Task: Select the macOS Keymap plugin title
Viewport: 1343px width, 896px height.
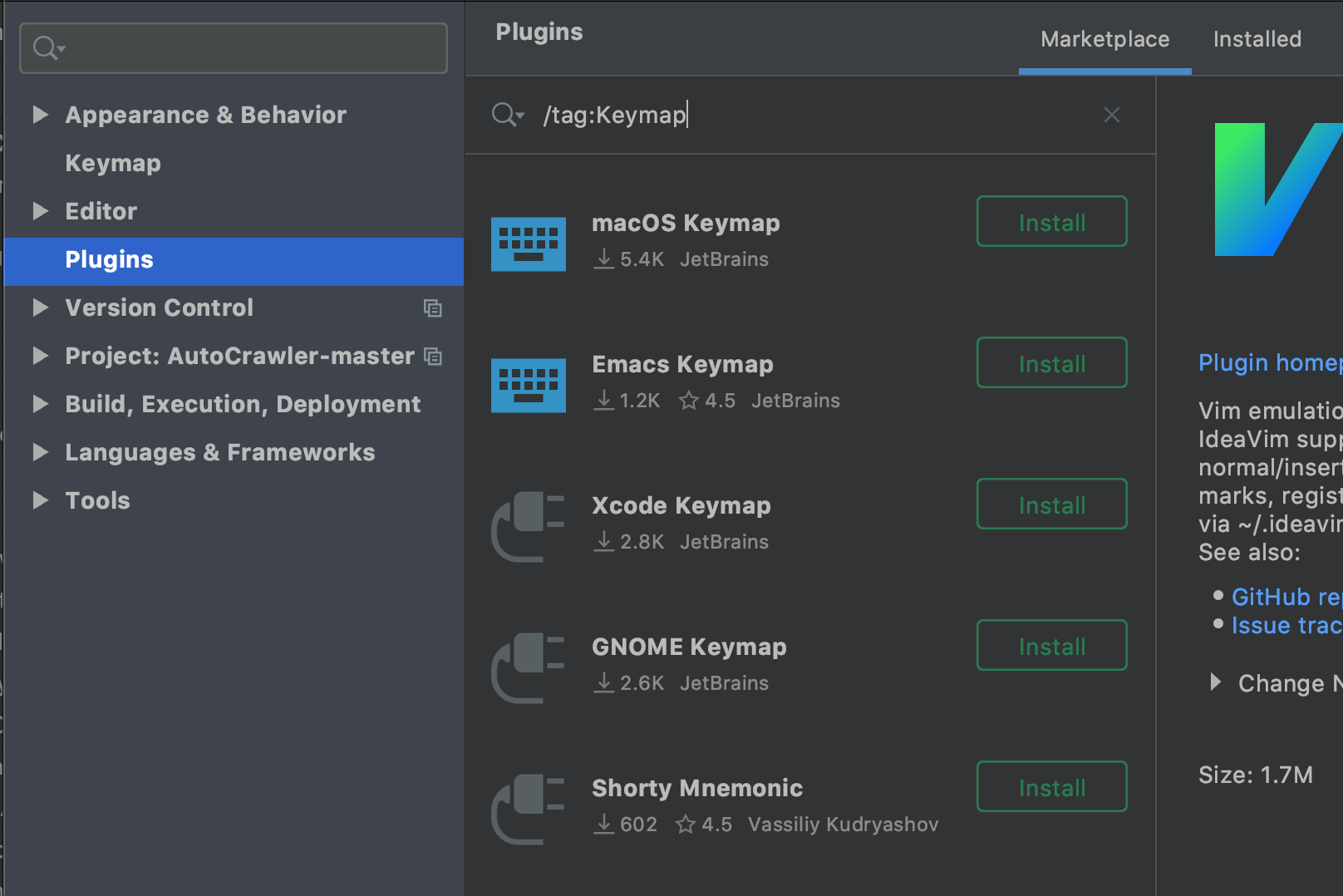Action: tap(686, 223)
